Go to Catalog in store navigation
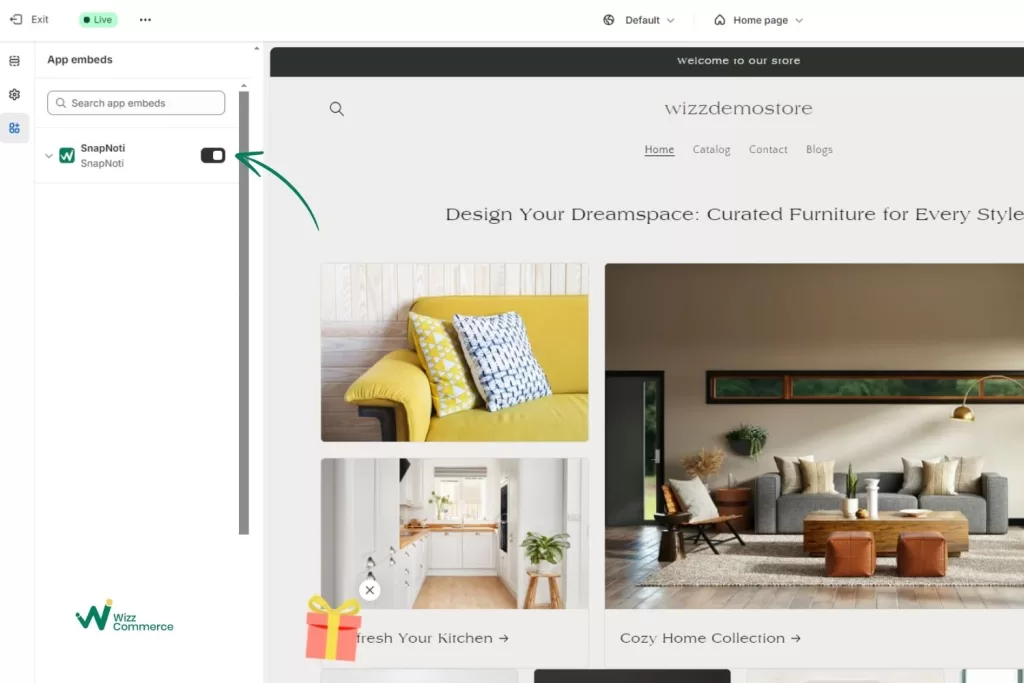The image size is (1024, 683). click(711, 150)
